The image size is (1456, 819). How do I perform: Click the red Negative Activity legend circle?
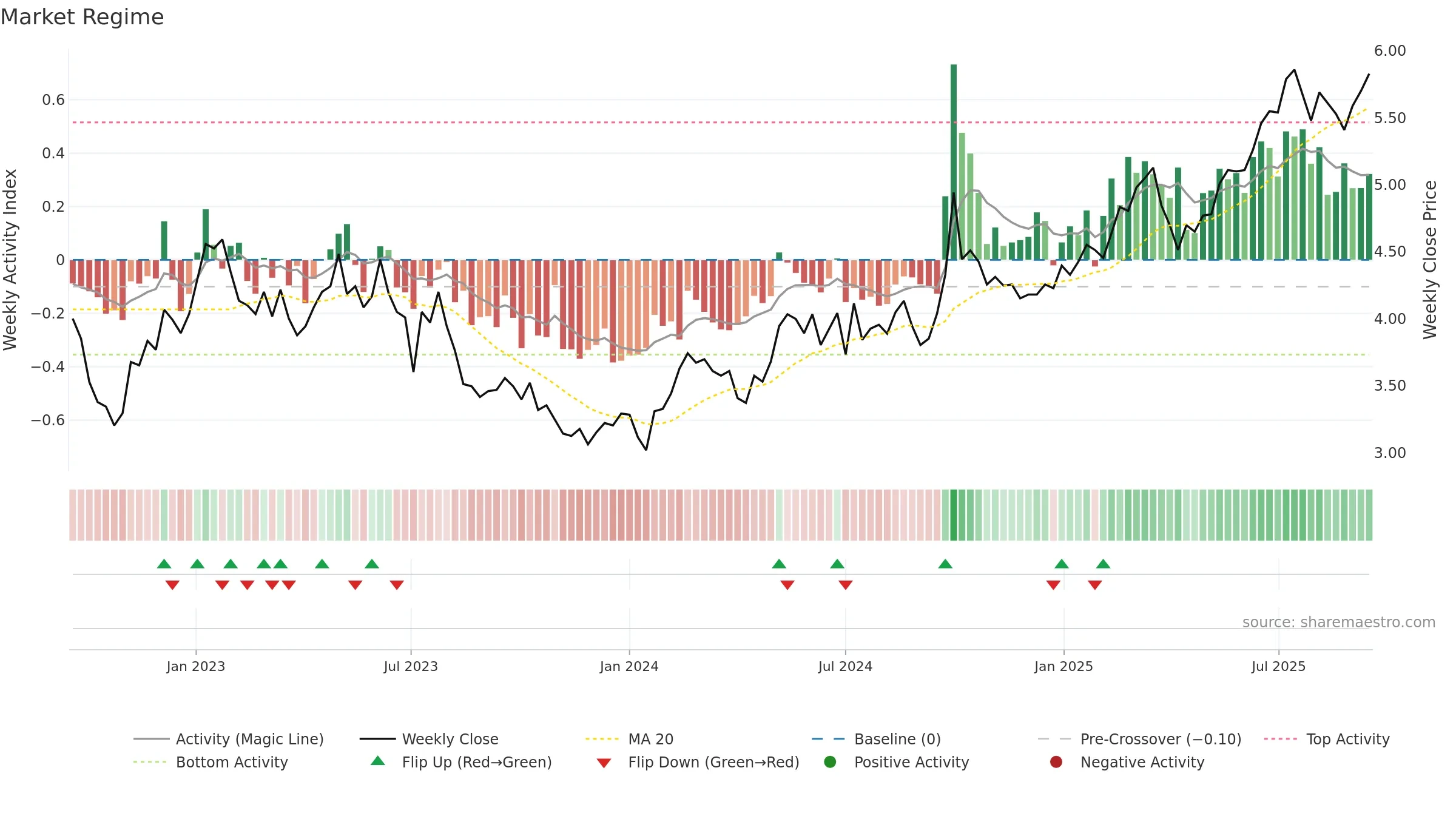(x=1056, y=761)
